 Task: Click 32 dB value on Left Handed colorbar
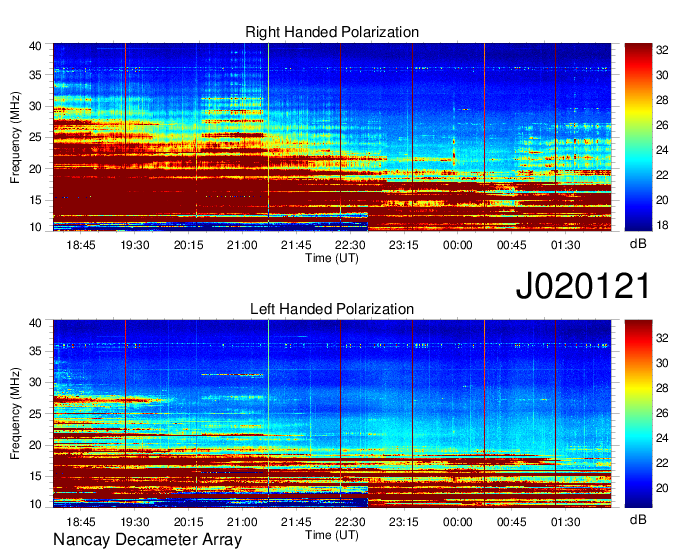662,338
